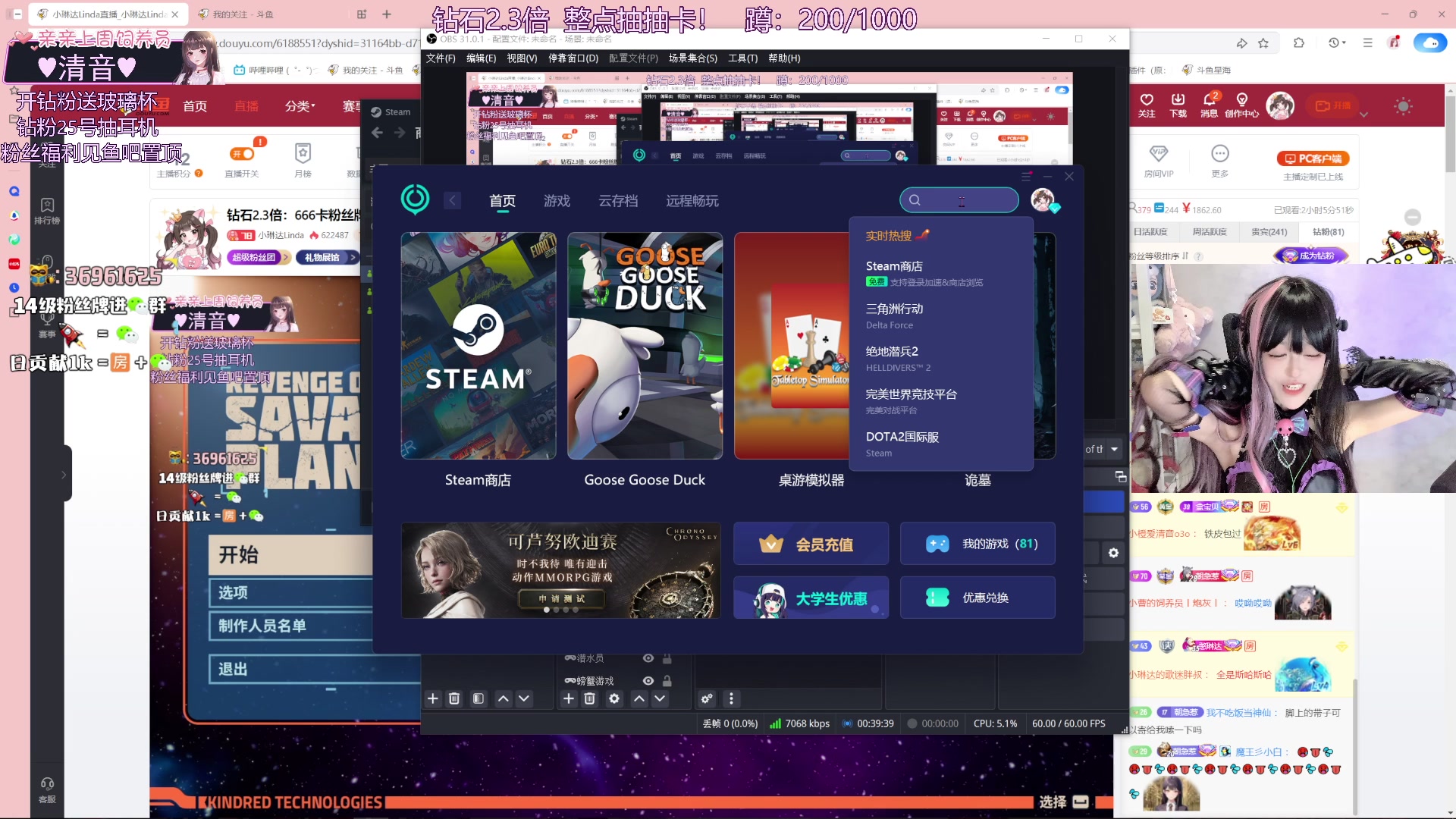Open audio mixer three-dot menu

click(x=731, y=698)
